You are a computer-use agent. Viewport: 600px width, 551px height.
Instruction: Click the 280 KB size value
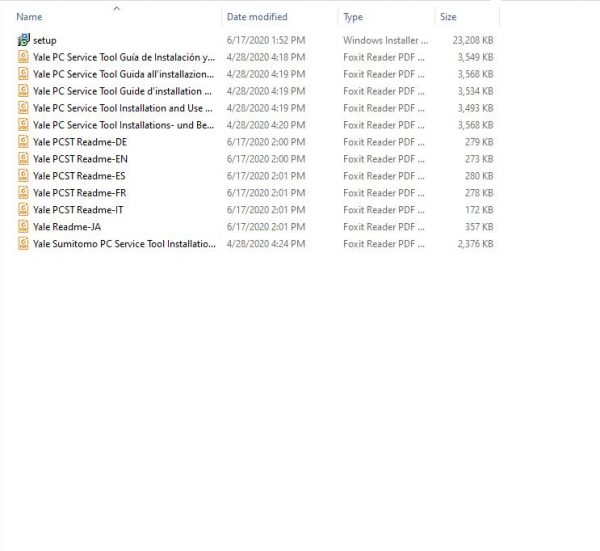(479, 176)
